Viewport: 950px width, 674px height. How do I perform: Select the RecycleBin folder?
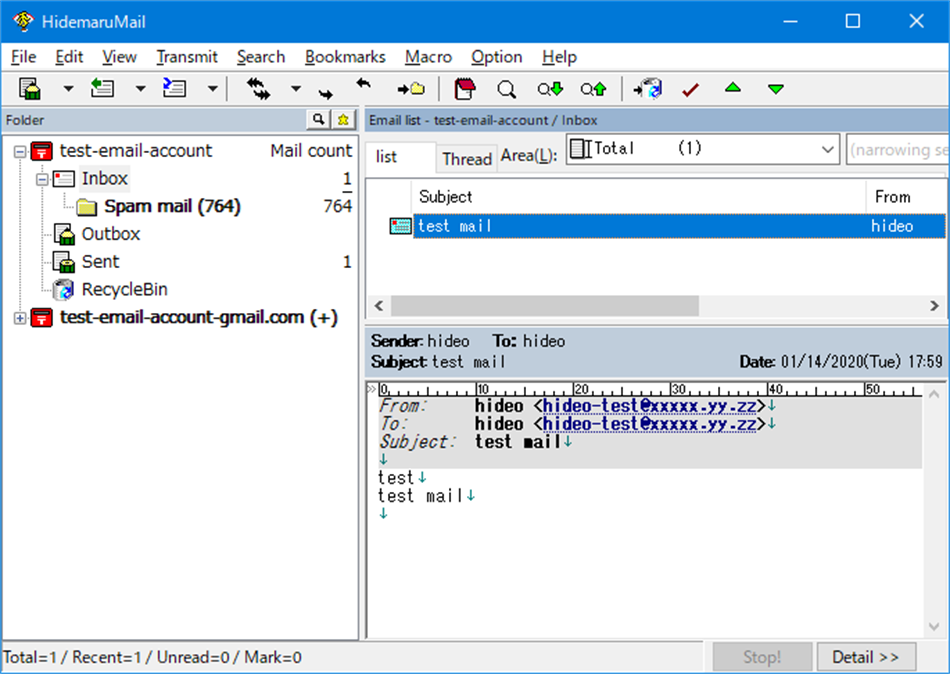(x=124, y=290)
